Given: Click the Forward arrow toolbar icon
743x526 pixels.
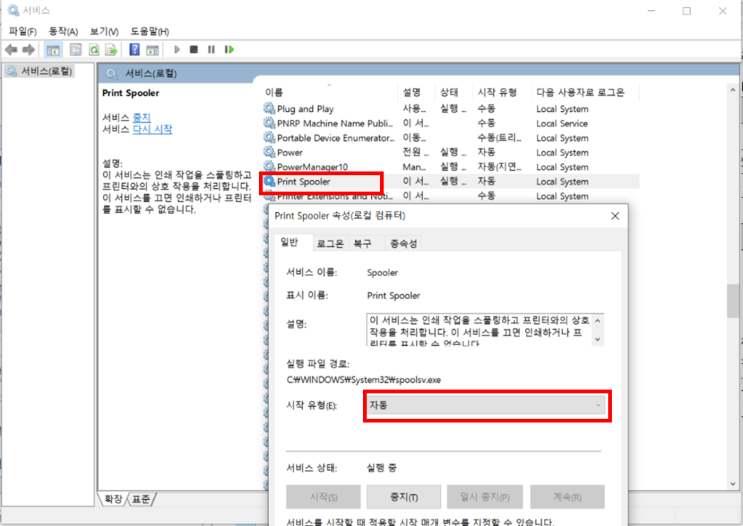Looking at the screenshot, I should (x=29, y=49).
